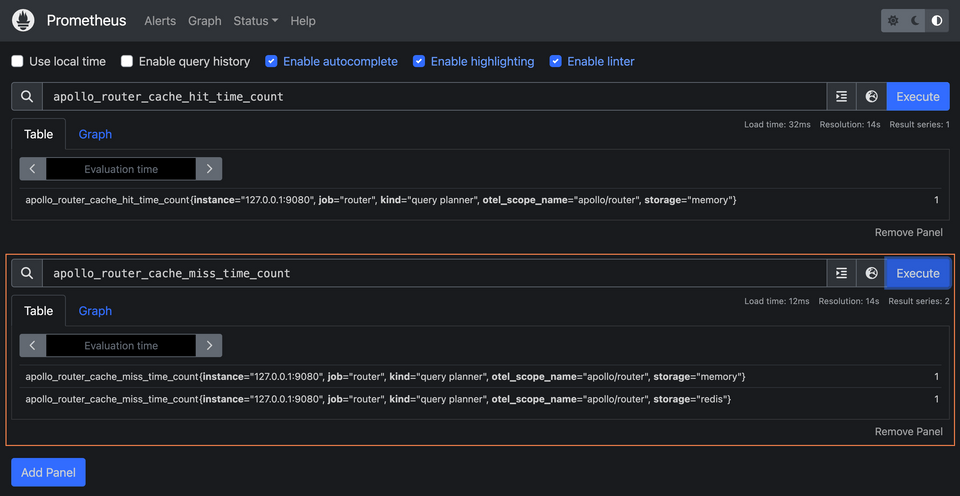Open metrics explorer globe for miss_time_count query
Screen dimensions: 960x496
(872, 273)
